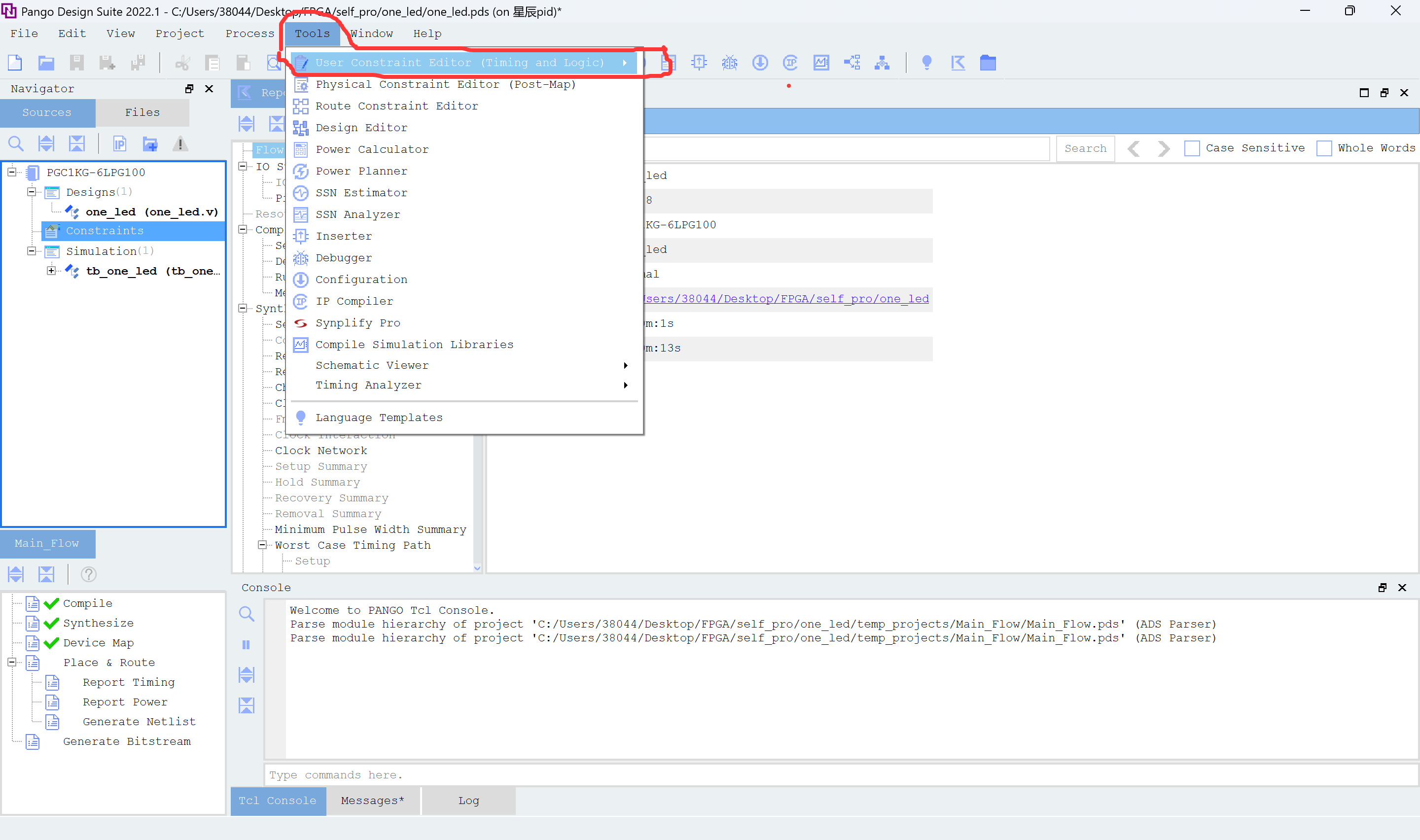Image resolution: width=1420 pixels, height=840 pixels.
Task: Click the Configuration download toolbar icon
Action: pyautogui.click(x=759, y=62)
